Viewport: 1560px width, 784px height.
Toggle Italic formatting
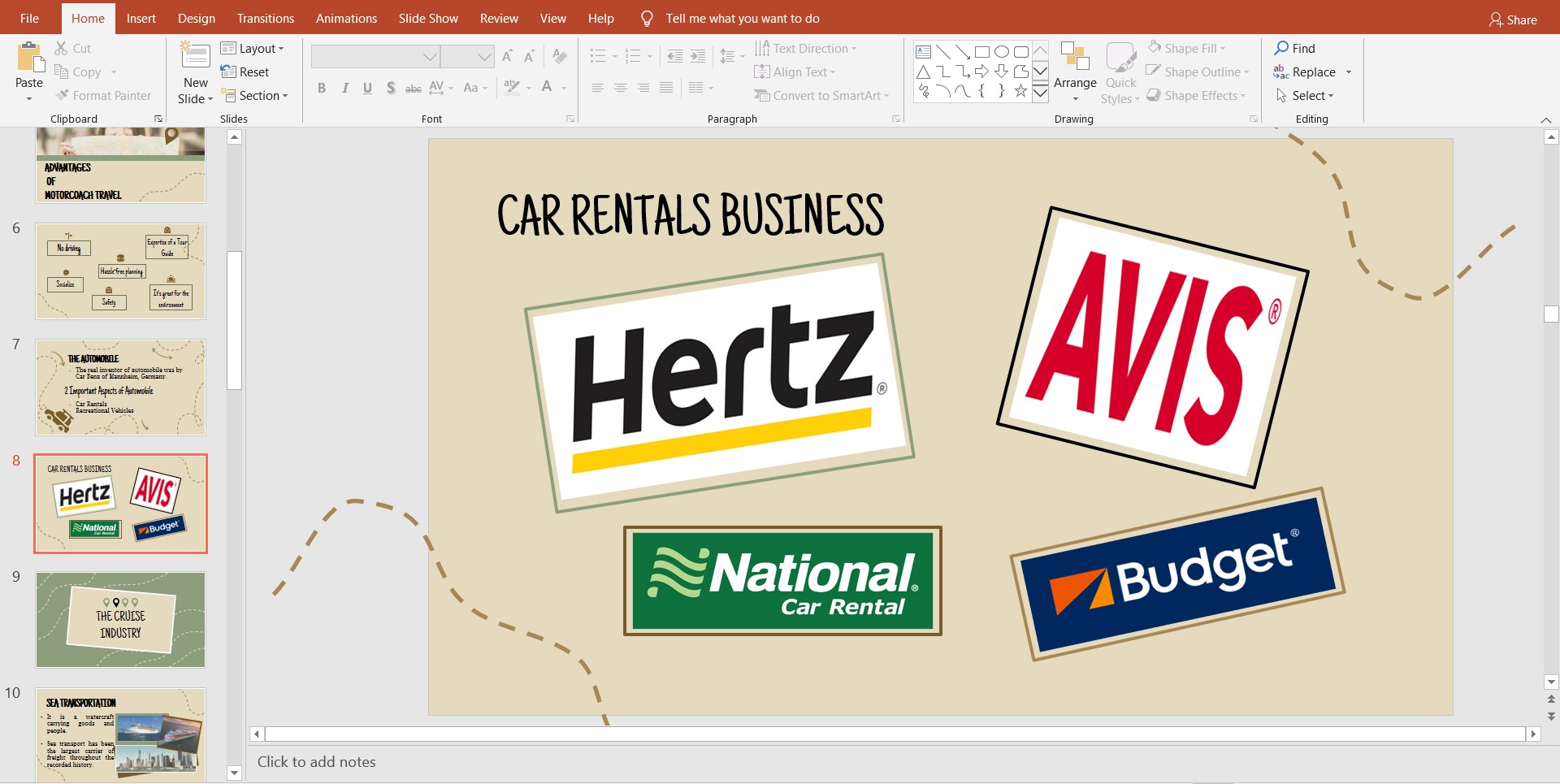(x=345, y=88)
